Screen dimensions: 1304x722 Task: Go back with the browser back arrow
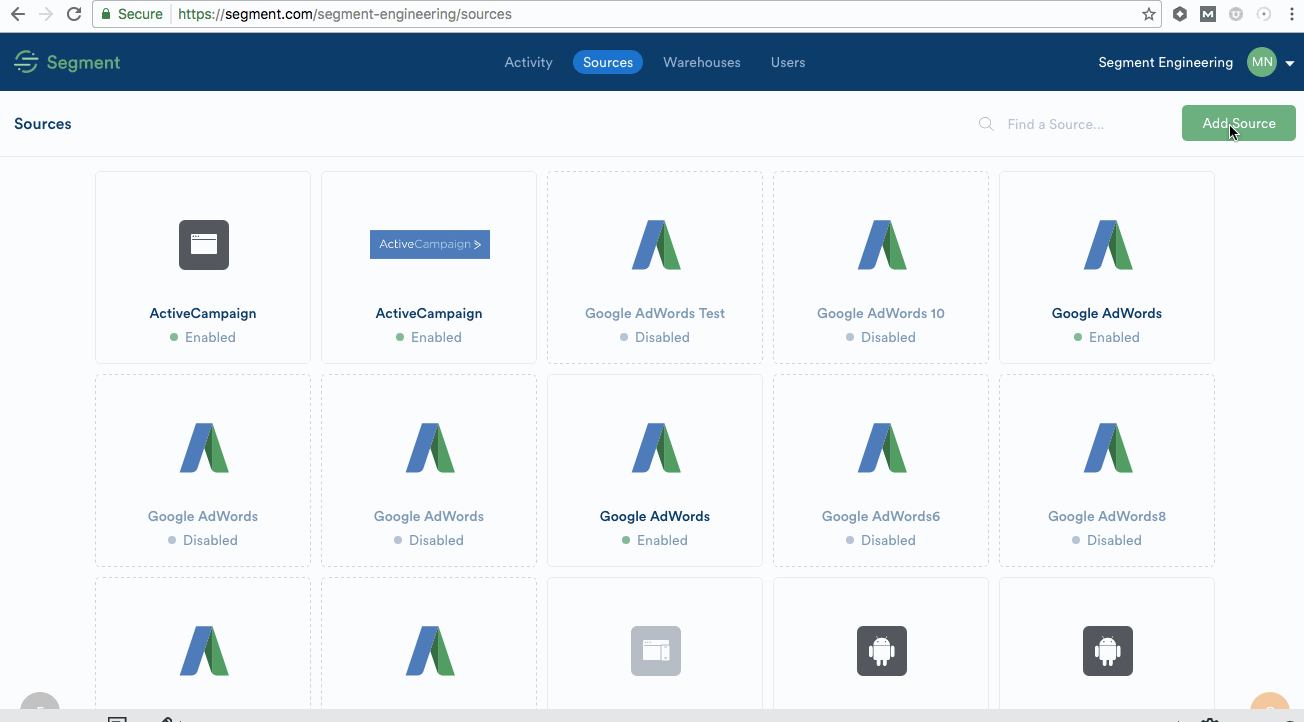[x=17, y=14]
